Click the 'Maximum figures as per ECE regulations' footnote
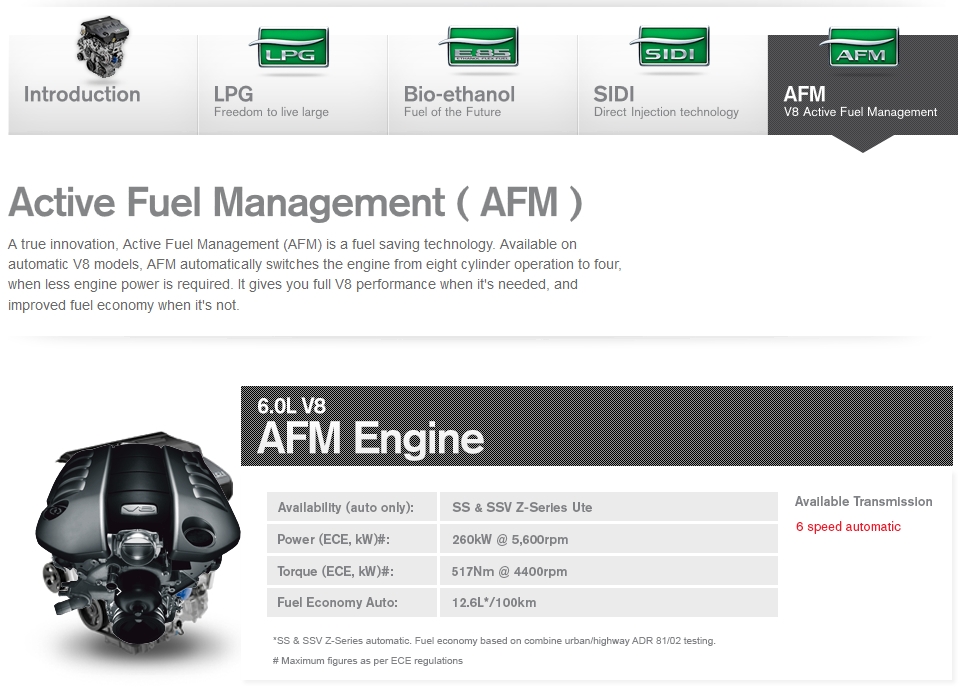The width and height of the screenshot is (965, 693). coord(367,661)
